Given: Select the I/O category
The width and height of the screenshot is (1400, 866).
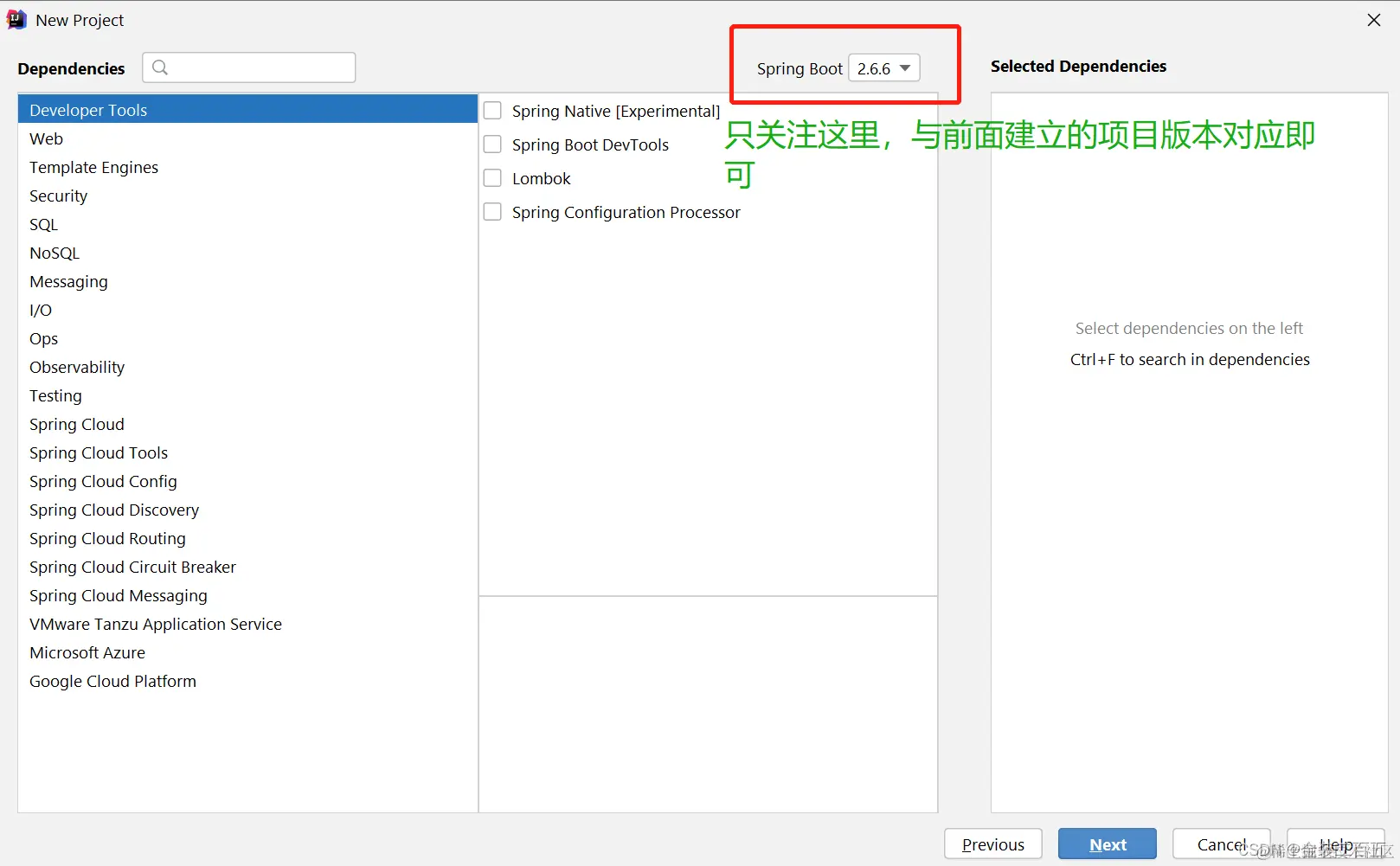Looking at the screenshot, I should coord(247,310).
